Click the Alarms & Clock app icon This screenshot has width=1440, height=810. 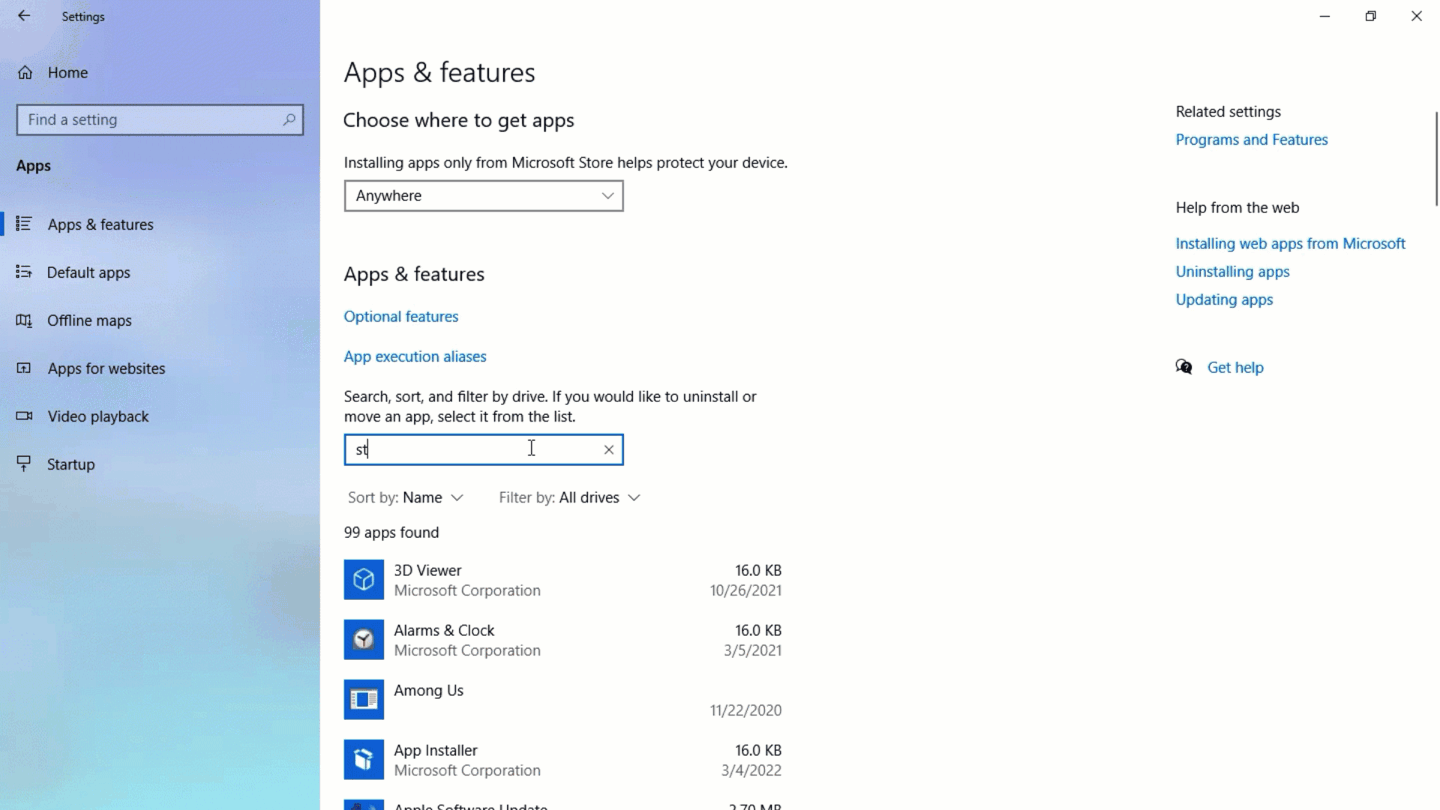click(364, 640)
